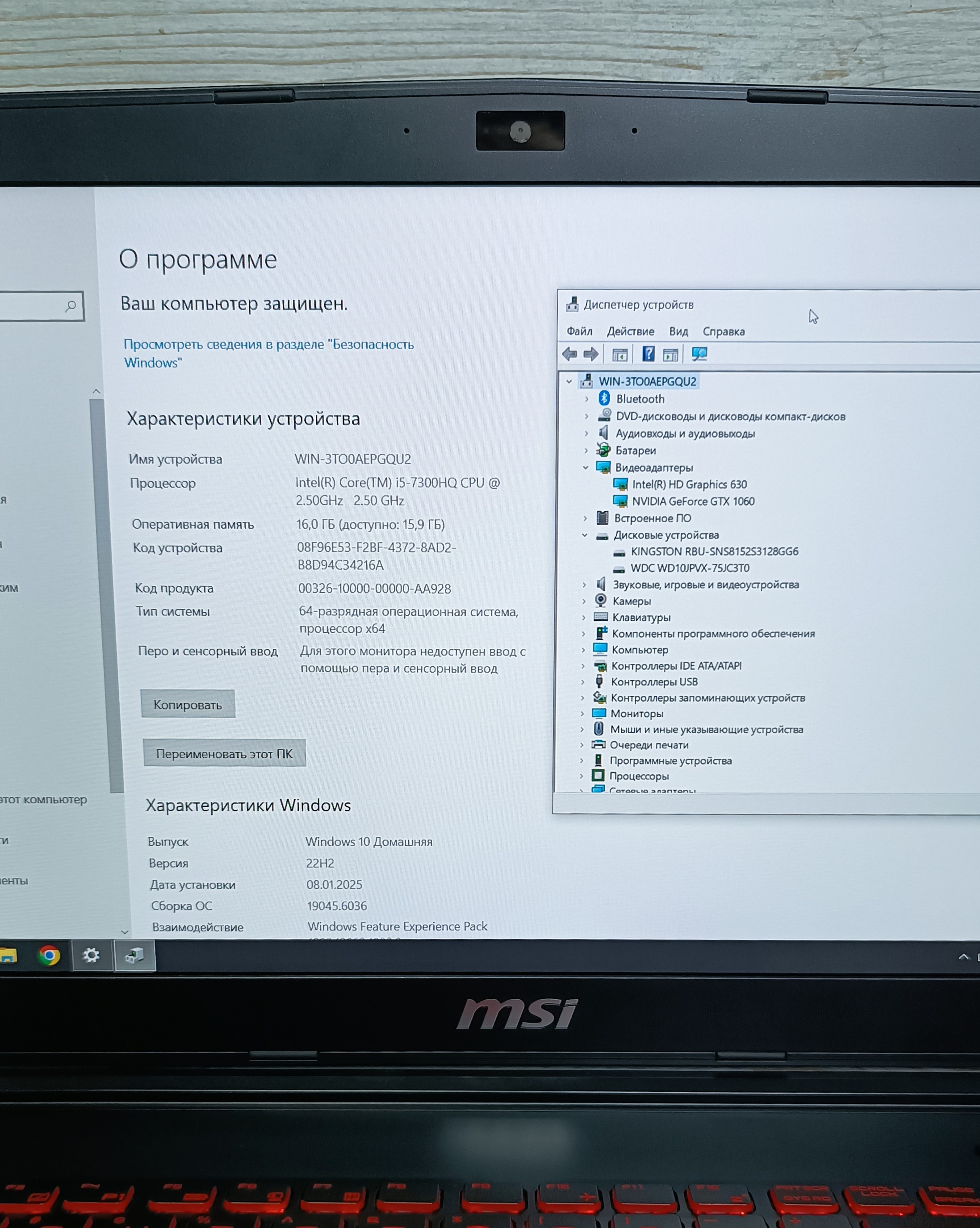Open Chrome from the taskbar
The image size is (980, 1228).
(49, 956)
